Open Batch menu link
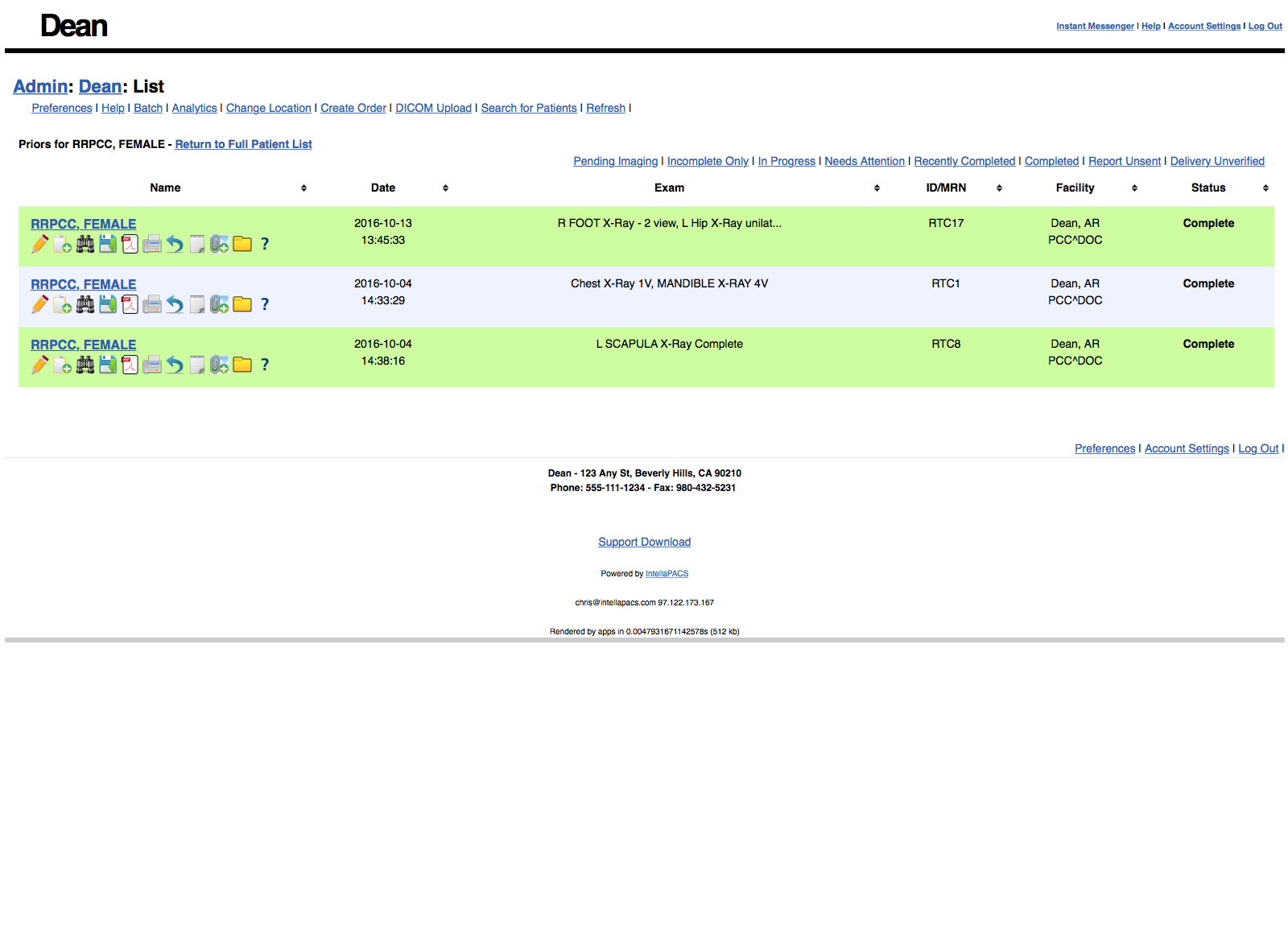 tap(148, 108)
